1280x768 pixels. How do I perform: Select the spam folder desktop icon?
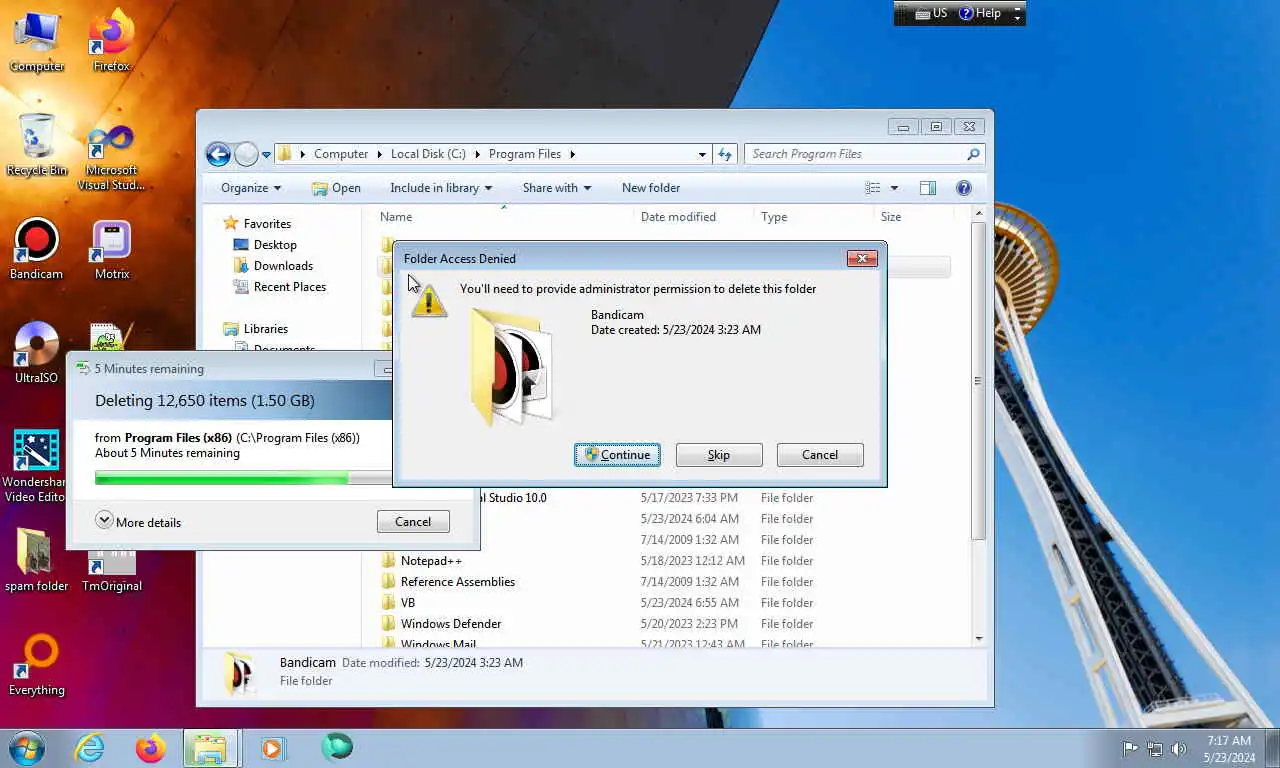(36, 561)
